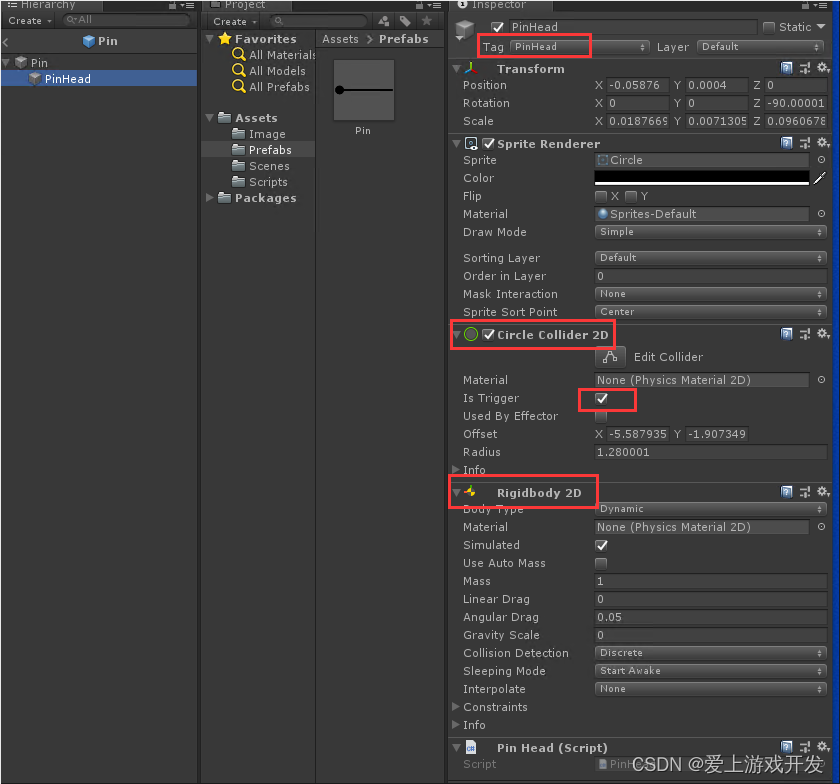The width and height of the screenshot is (840, 784).
Task: Enable Used By Effector
Action: (x=601, y=416)
